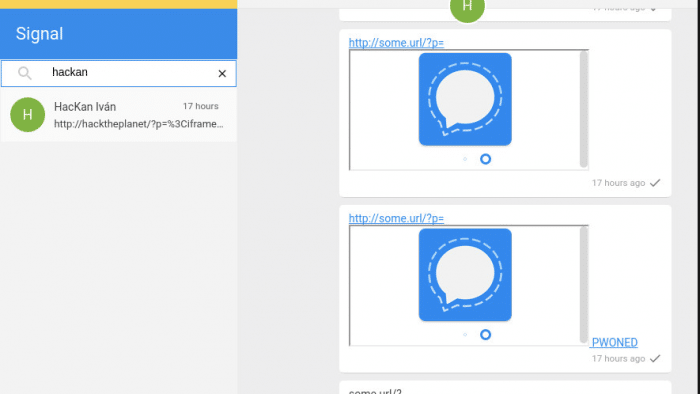
Task: Focus the search field containing hackan
Action: point(119,74)
